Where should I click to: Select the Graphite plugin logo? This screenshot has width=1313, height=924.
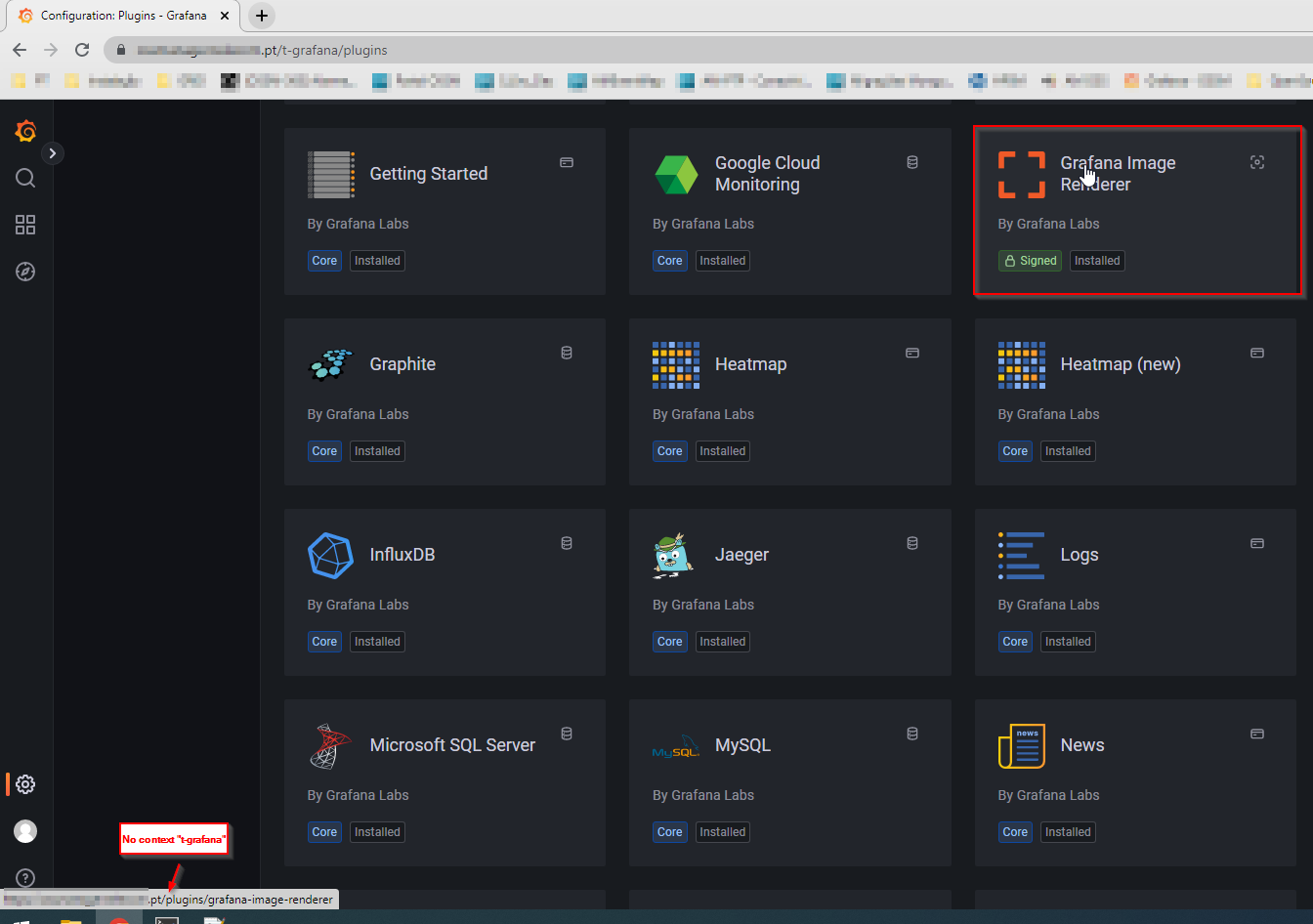(x=330, y=364)
